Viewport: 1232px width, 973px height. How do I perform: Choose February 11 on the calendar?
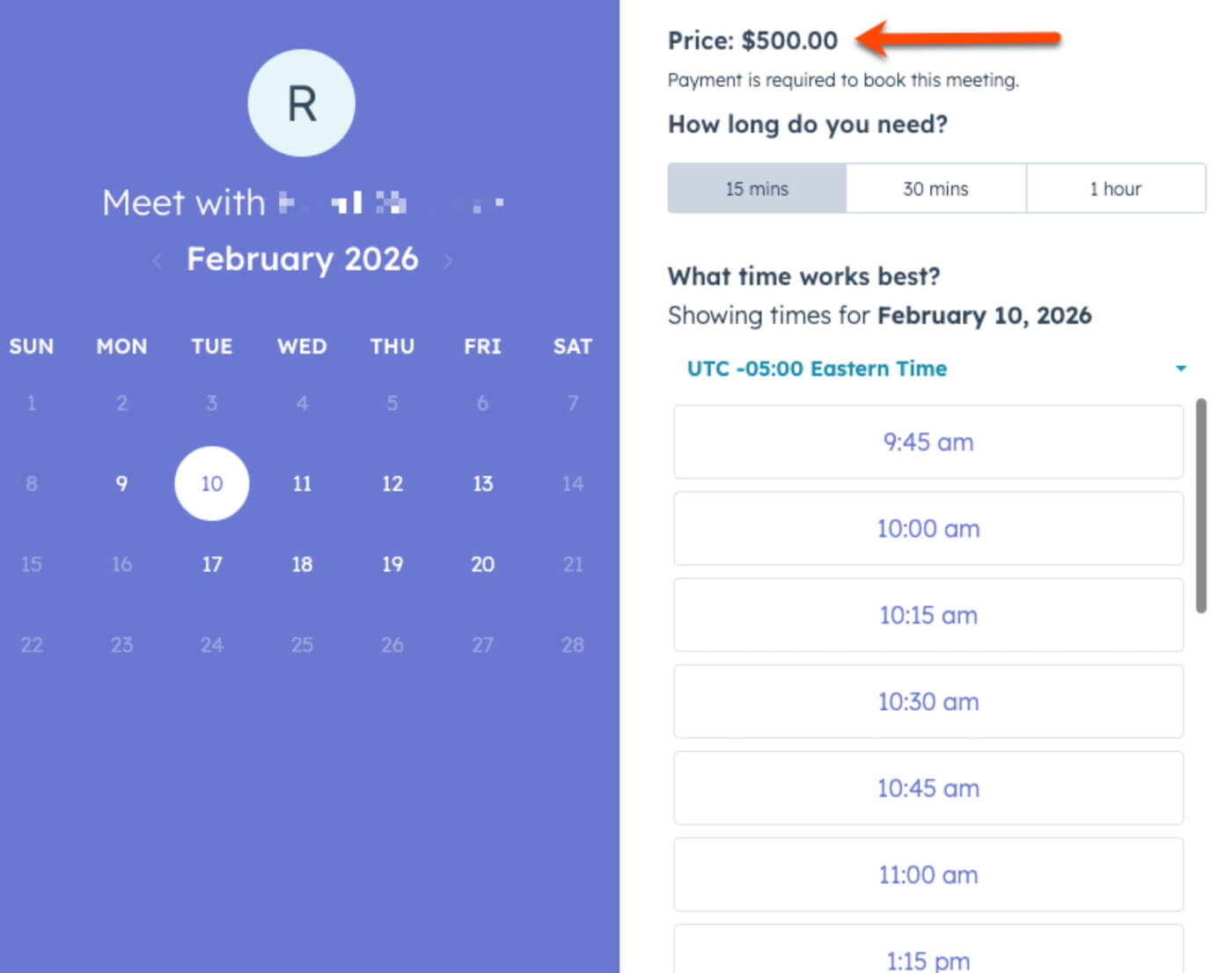tap(302, 484)
